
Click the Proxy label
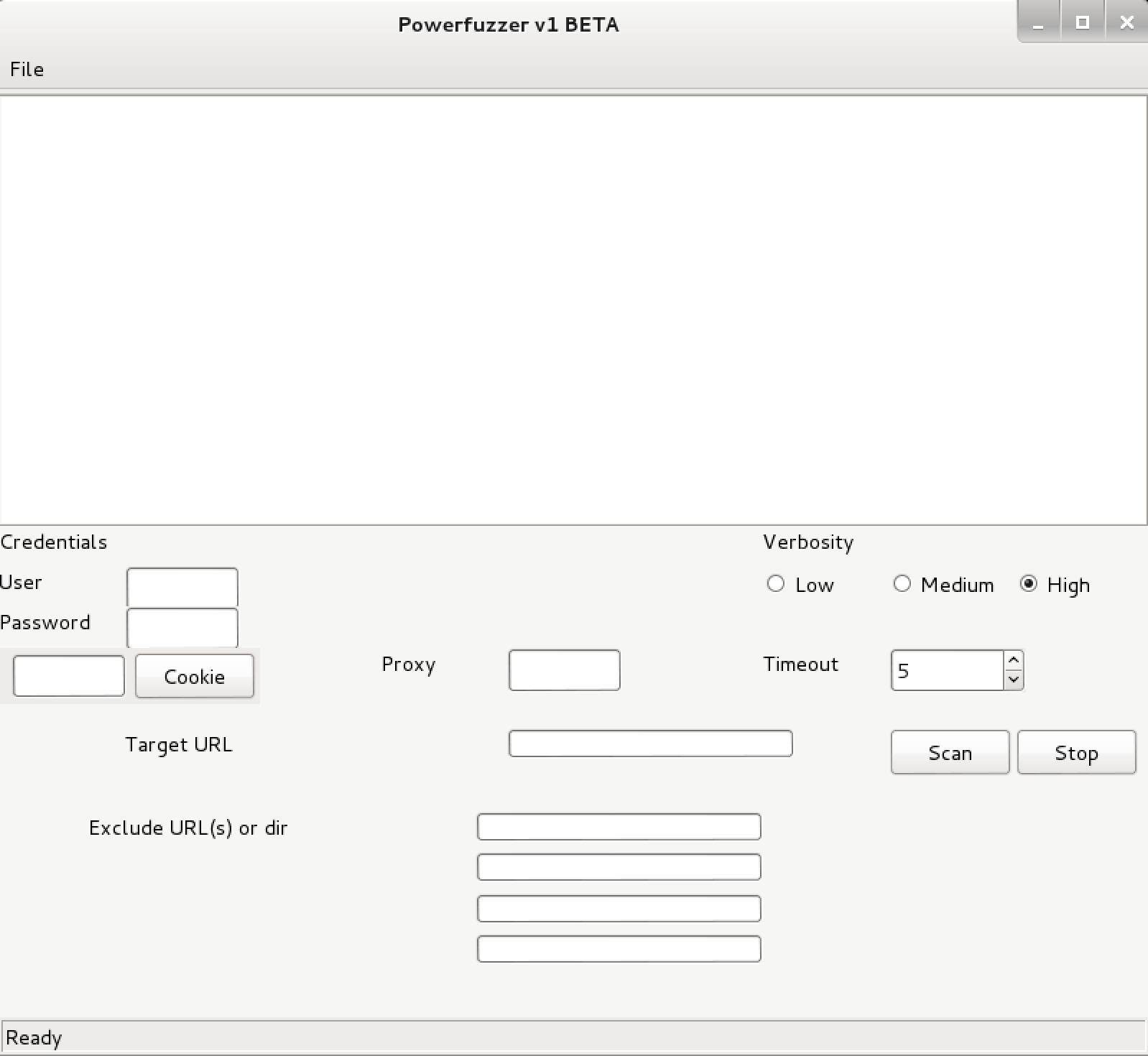408,664
